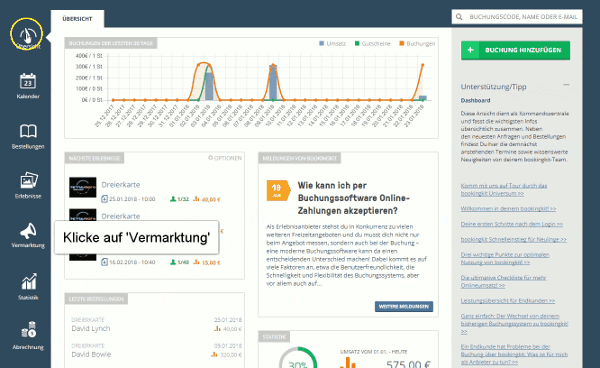600x368 pixels.
Task: Collapse the Unterstützung/Tipp panel
Action: pyautogui.click(x=566, y=85)
